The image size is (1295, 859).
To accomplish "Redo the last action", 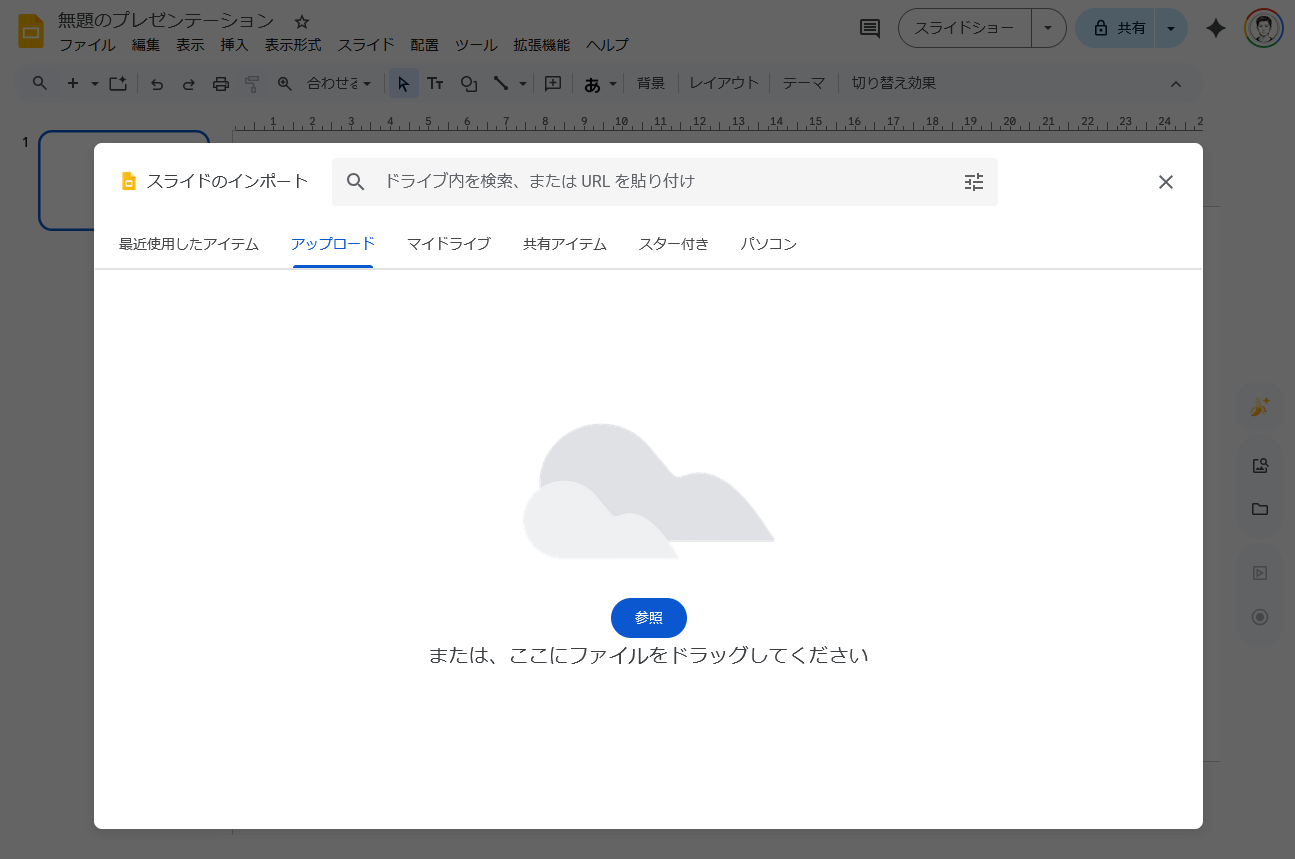I will click(x=188, y=83).
